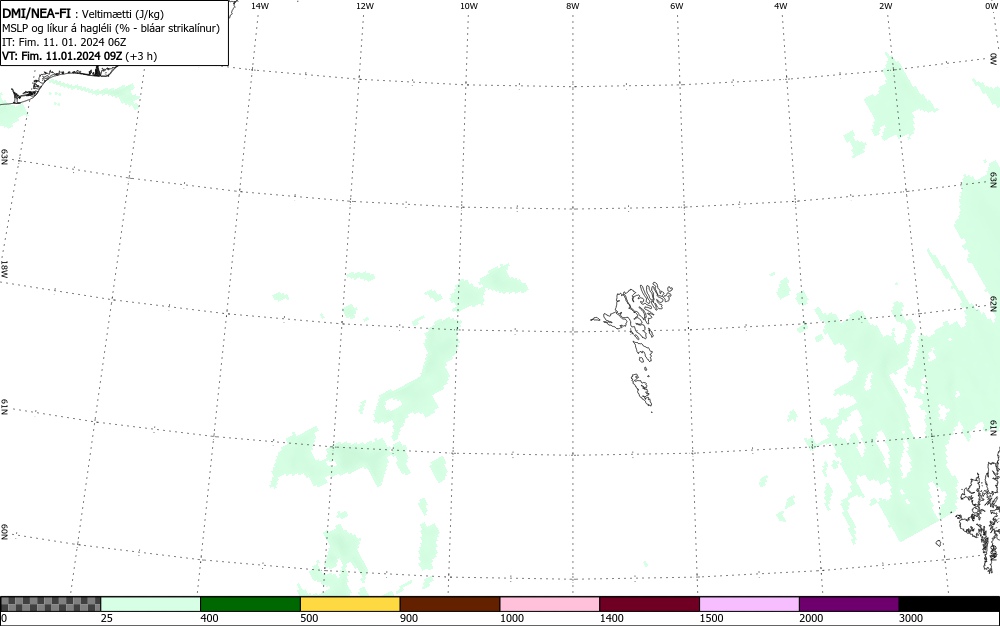Image resolution: width=1000 pixels, height=626 pixels.
Task: Click the legend value 1400
Action: [x=611, y=618]
